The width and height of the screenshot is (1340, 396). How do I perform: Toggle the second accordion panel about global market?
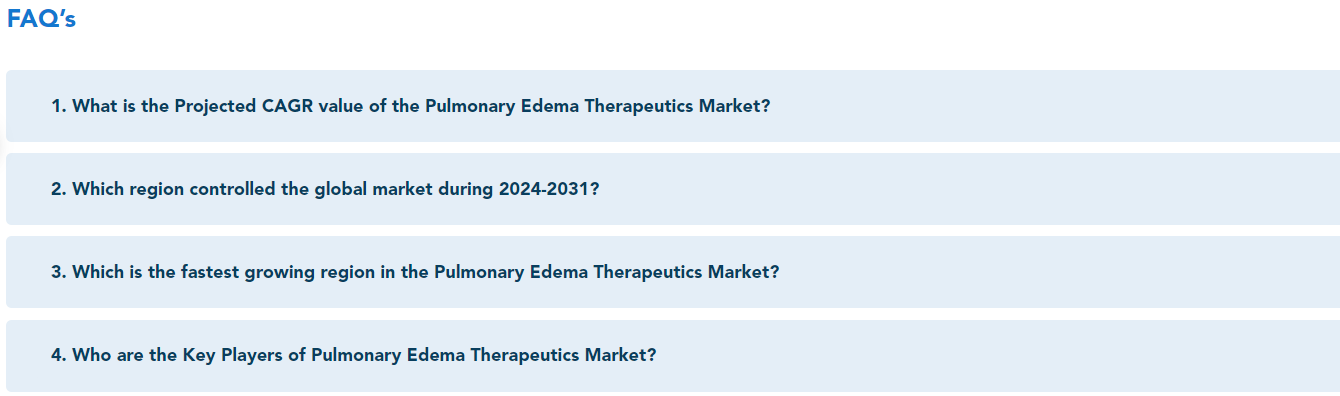click(x=672, y=189)
